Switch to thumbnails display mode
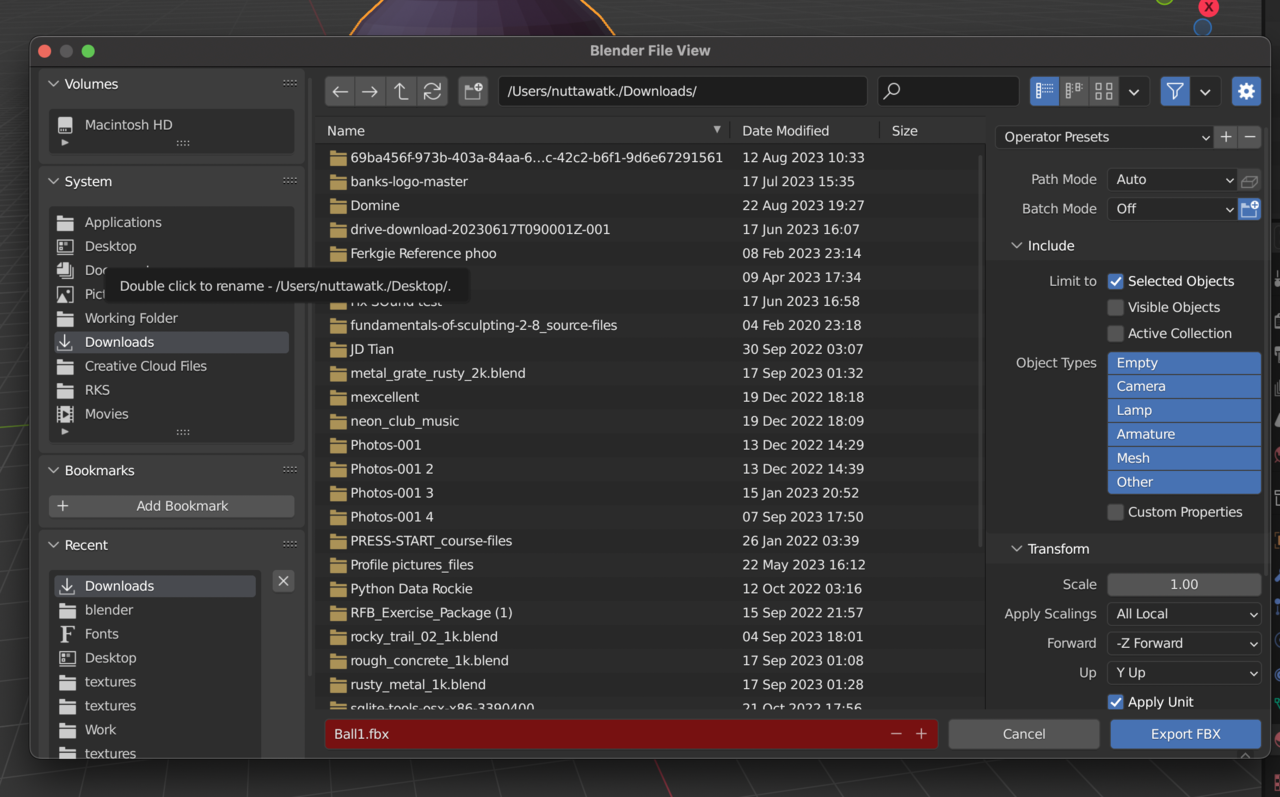The height and width of the screenshot is (797, 1280). tap(1104, 91)
